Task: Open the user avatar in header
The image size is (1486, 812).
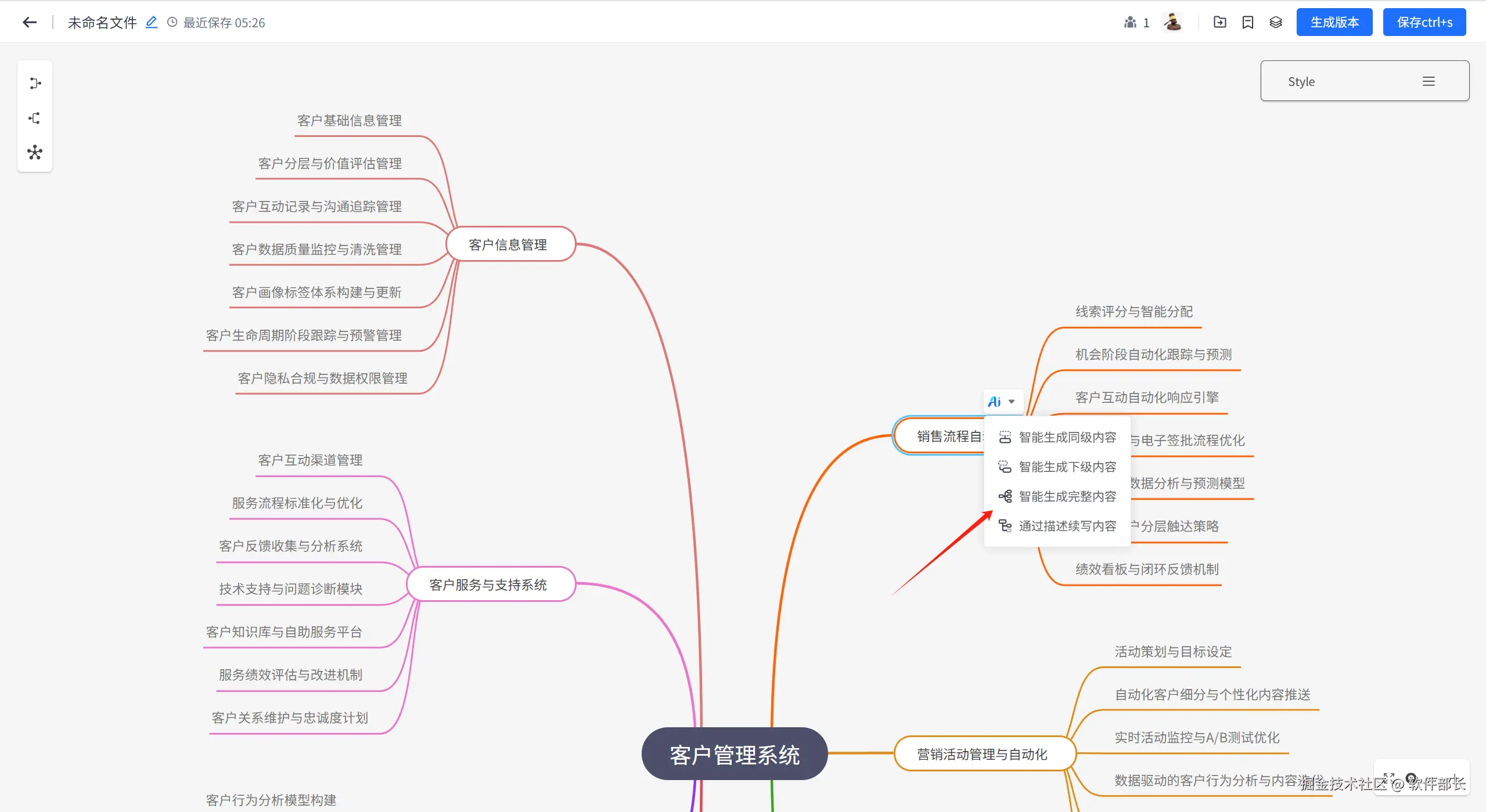Action: tap(1172, 23)
